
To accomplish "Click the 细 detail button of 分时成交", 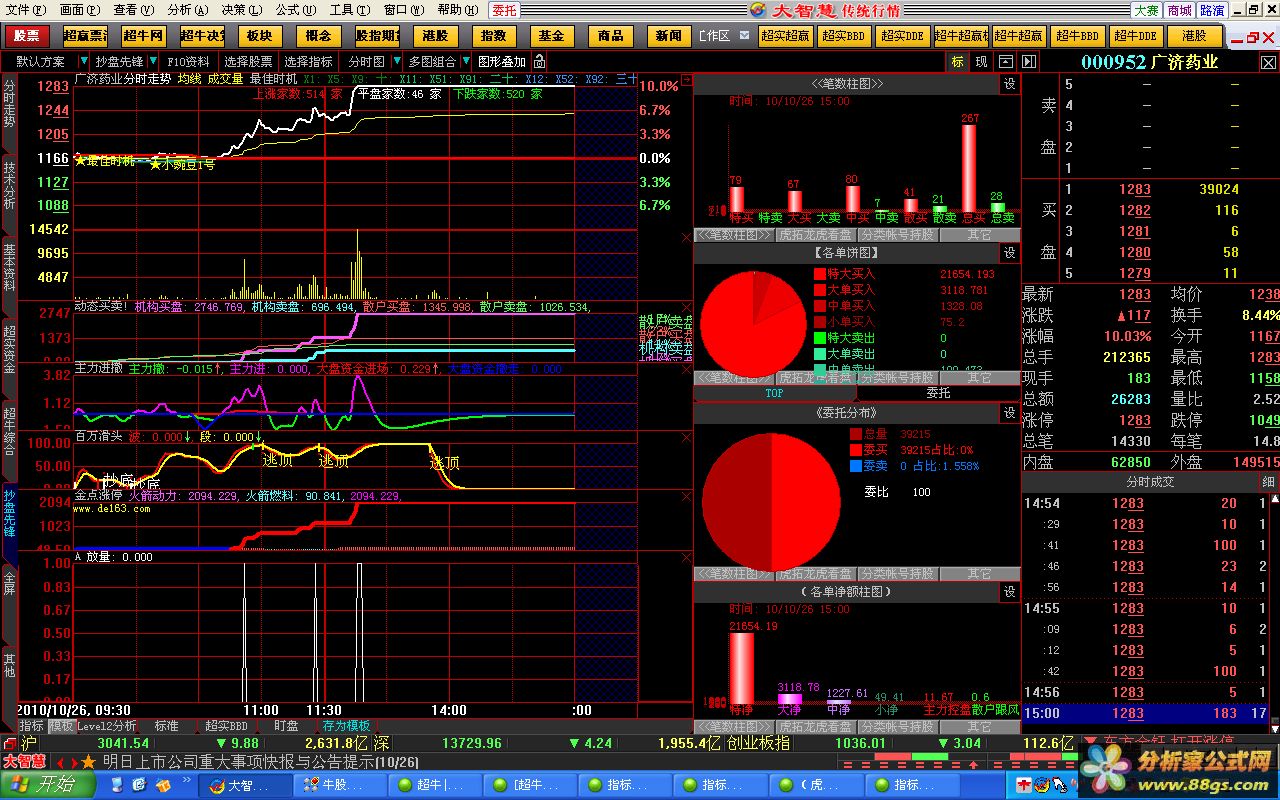I will 1268,482.
